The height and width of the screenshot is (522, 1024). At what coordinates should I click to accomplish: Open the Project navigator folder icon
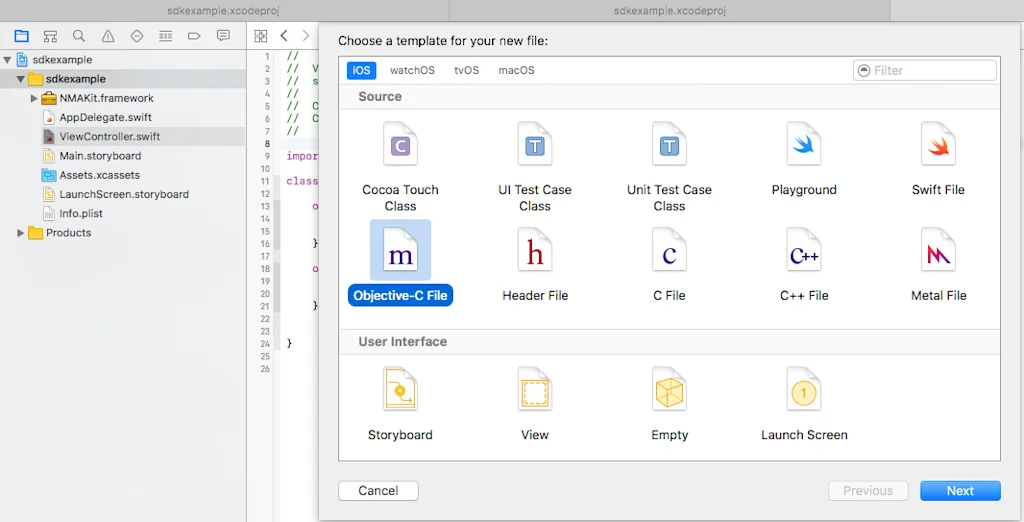tap(22, 36)
